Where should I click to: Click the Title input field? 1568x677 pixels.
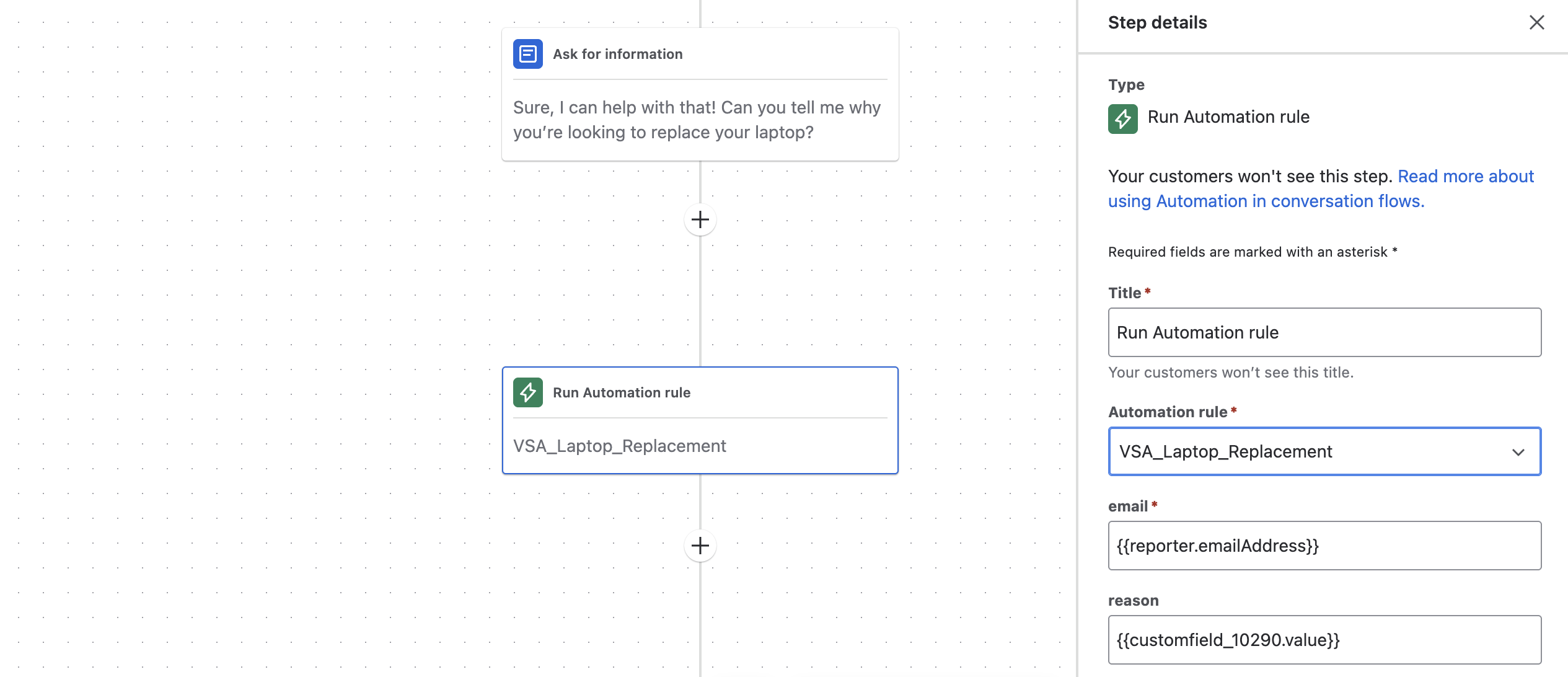coord(1324,332)
